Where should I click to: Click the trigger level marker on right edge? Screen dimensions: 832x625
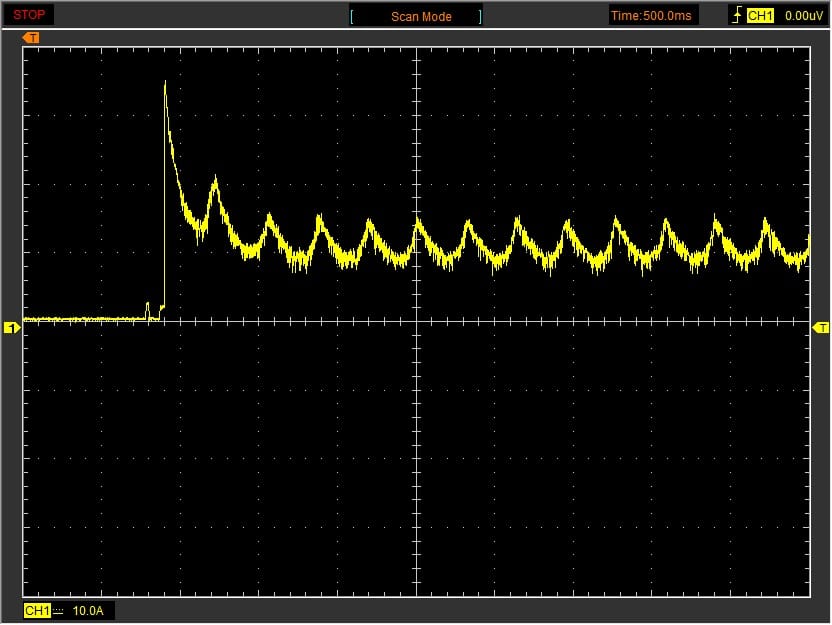pyautogui.click(x=821, y=328)
